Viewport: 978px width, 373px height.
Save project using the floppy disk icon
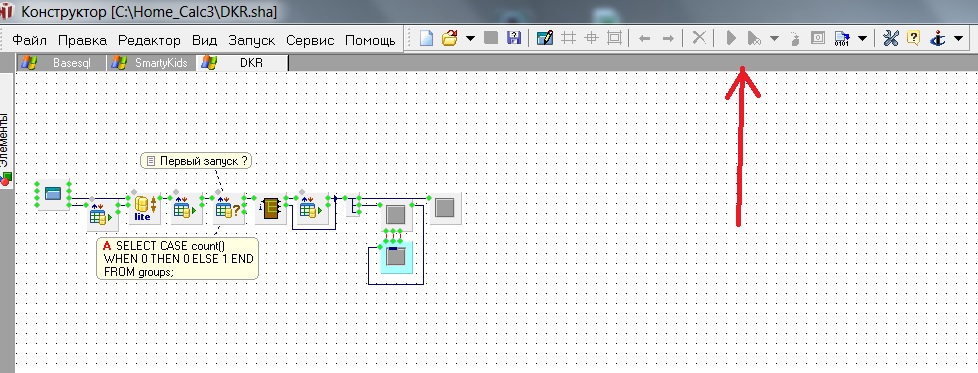click(513, 39)
